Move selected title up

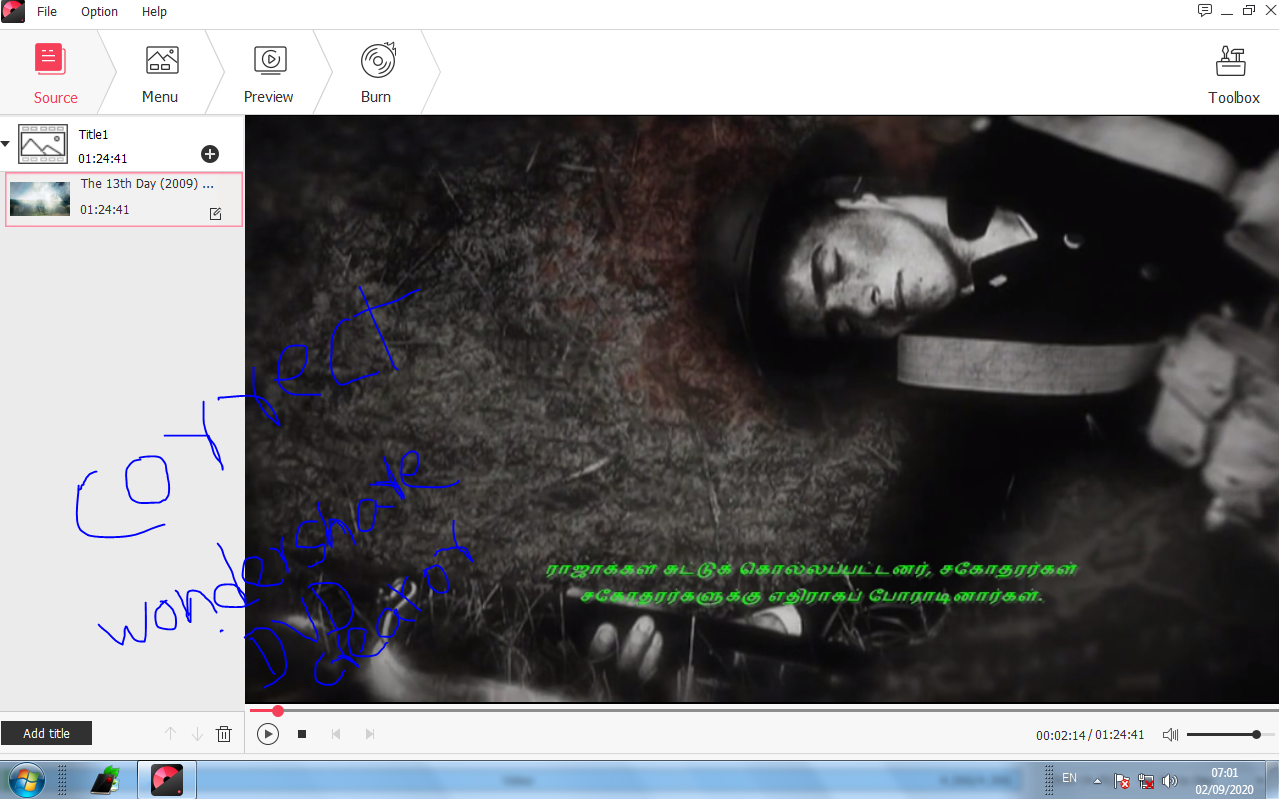(170, 734)
